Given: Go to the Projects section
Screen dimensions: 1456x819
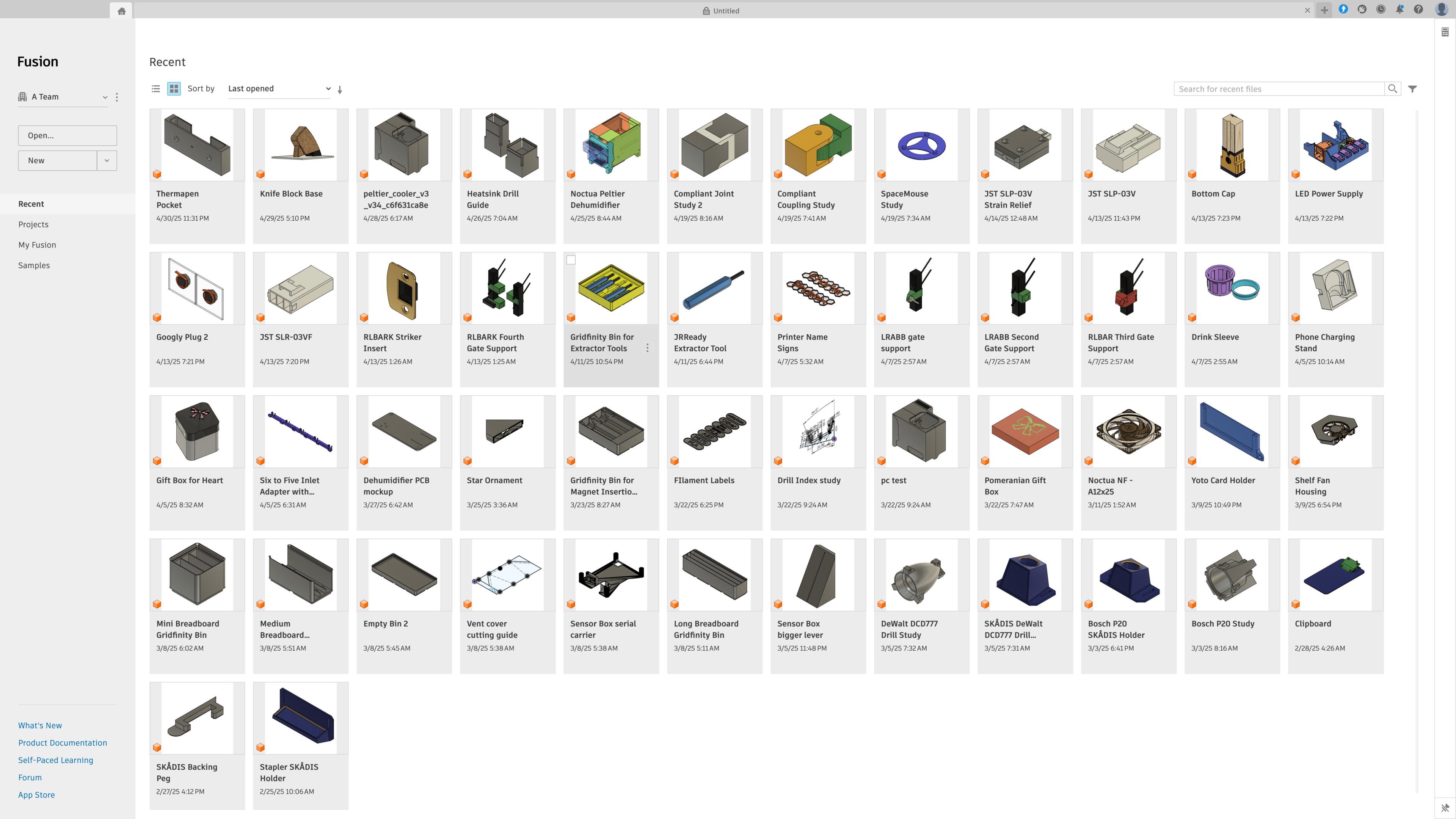Looking at the screenshot, I should [33, 224].
